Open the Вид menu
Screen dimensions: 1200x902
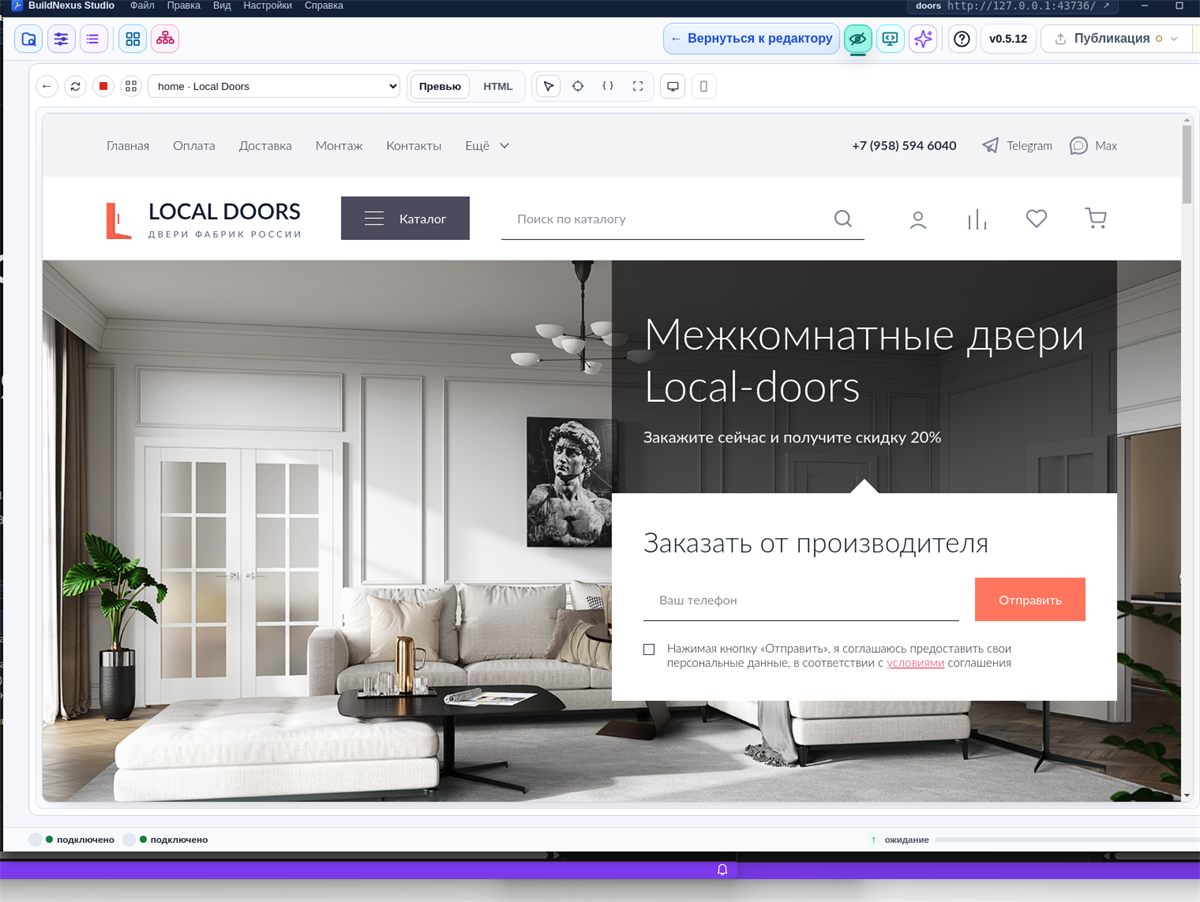click(222, 6)
